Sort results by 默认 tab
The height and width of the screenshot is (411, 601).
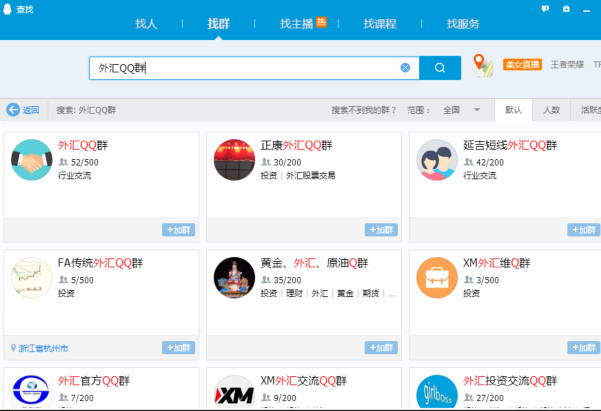[514, 110]
